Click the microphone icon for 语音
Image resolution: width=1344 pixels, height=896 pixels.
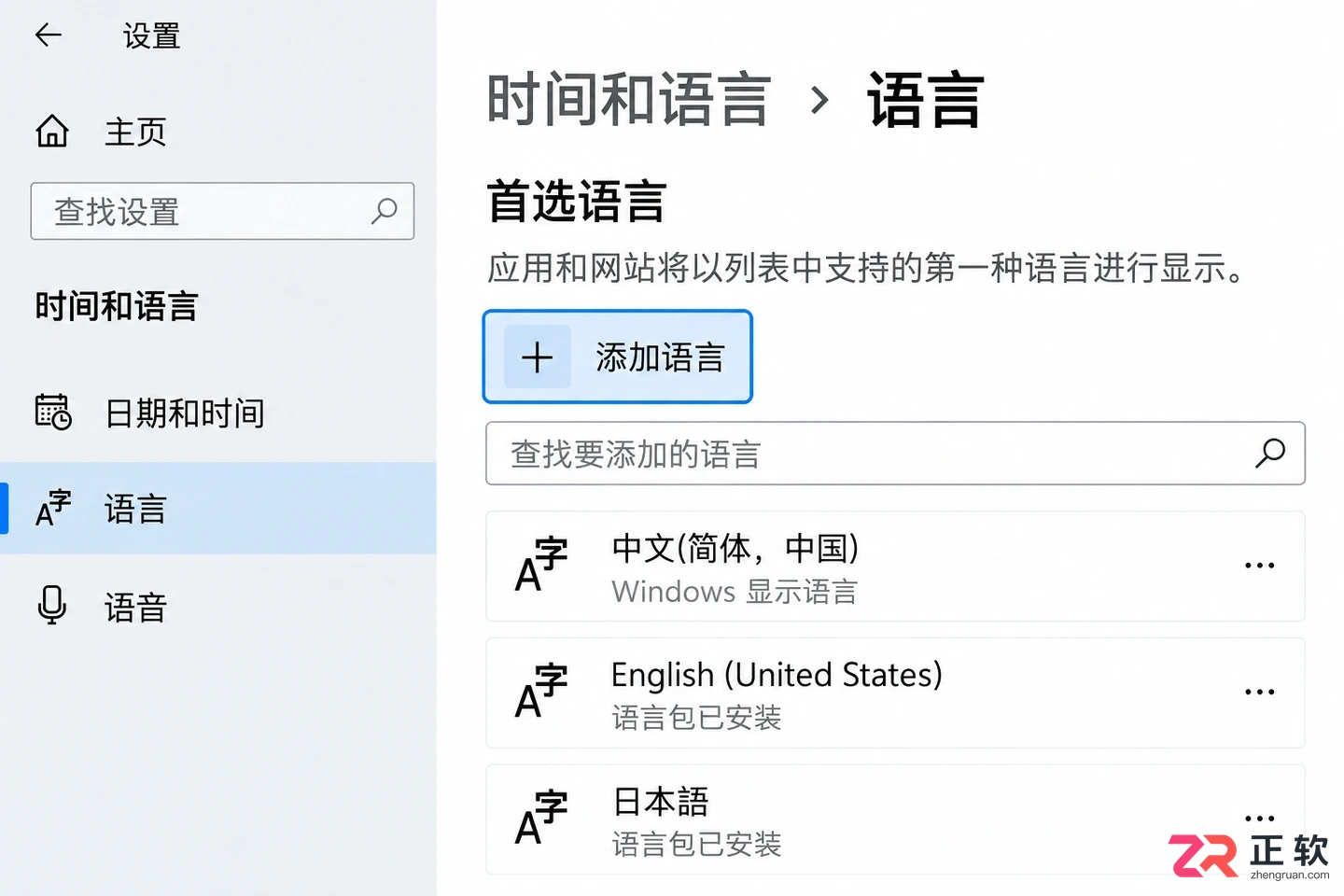tap(52, 605)
